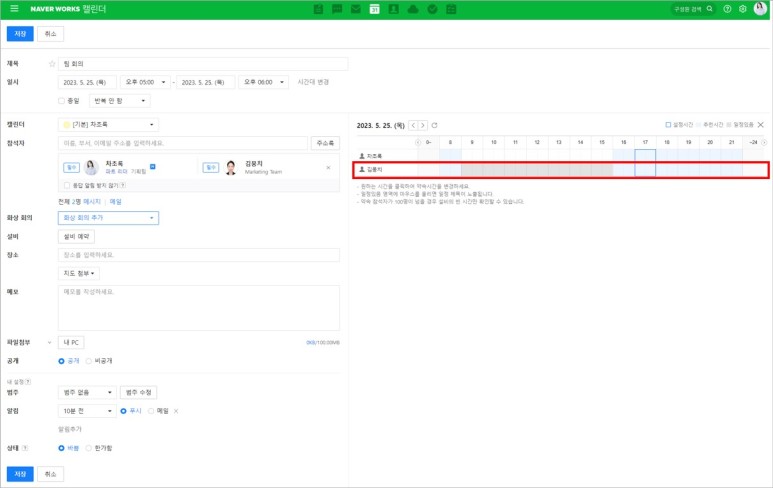Open the 지도 첨부 dropdown

pyautogui.click(x=79, y=273)
